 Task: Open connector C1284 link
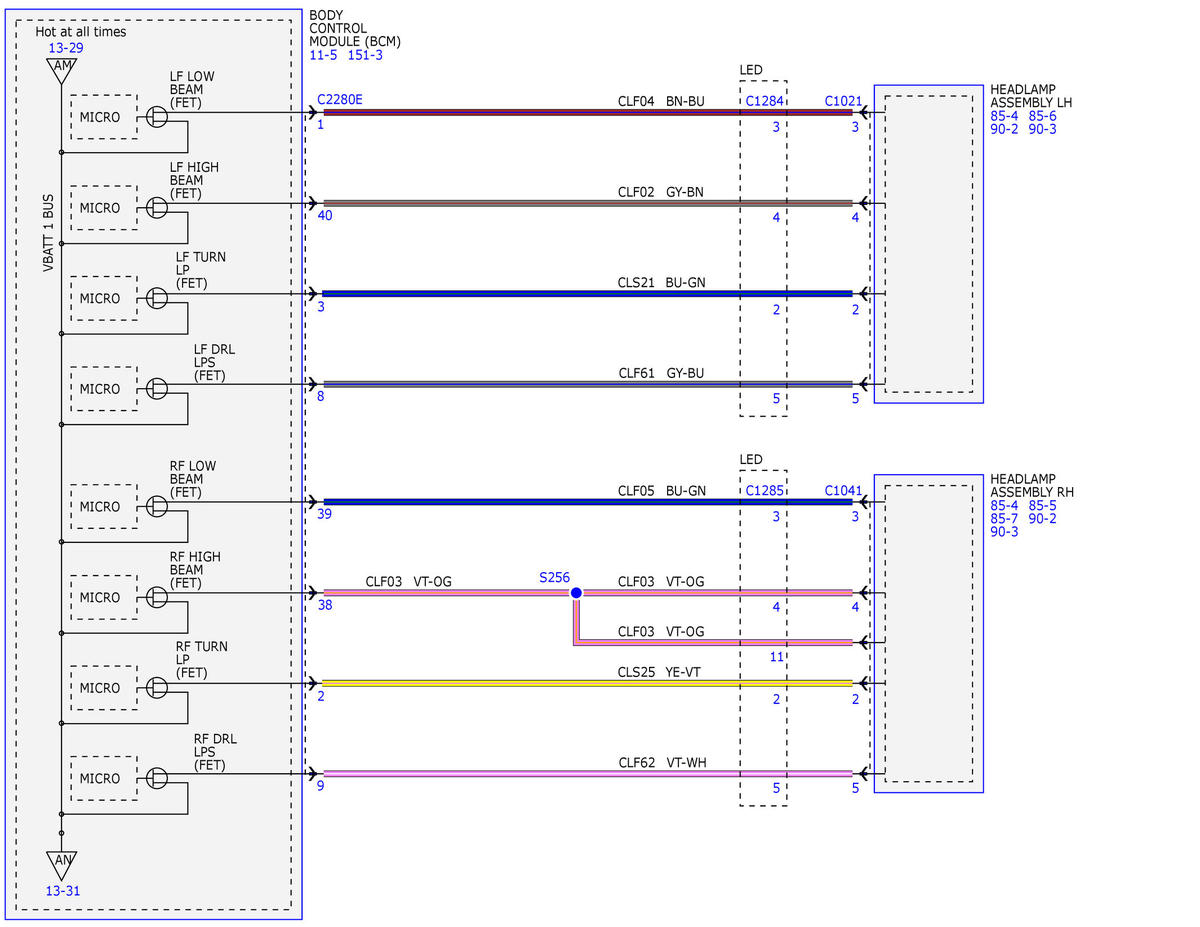click(765, 101)
